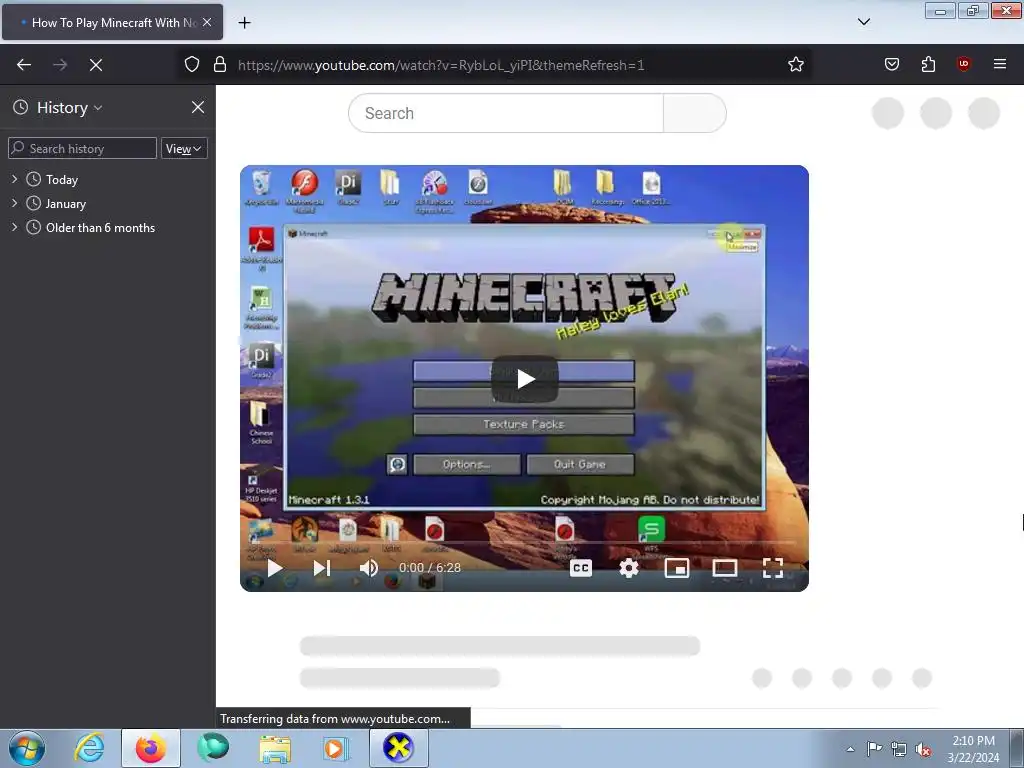Expand Older than 6 months folder
1024x768 pixels.
click(x=14, y=227)
